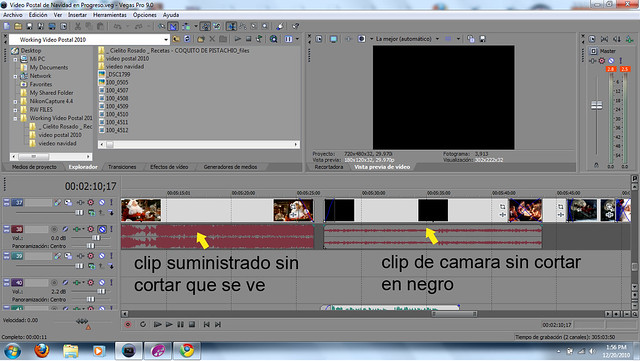Pause playback in the transport bar
640x361 pixels.
[x=180, y=325]
